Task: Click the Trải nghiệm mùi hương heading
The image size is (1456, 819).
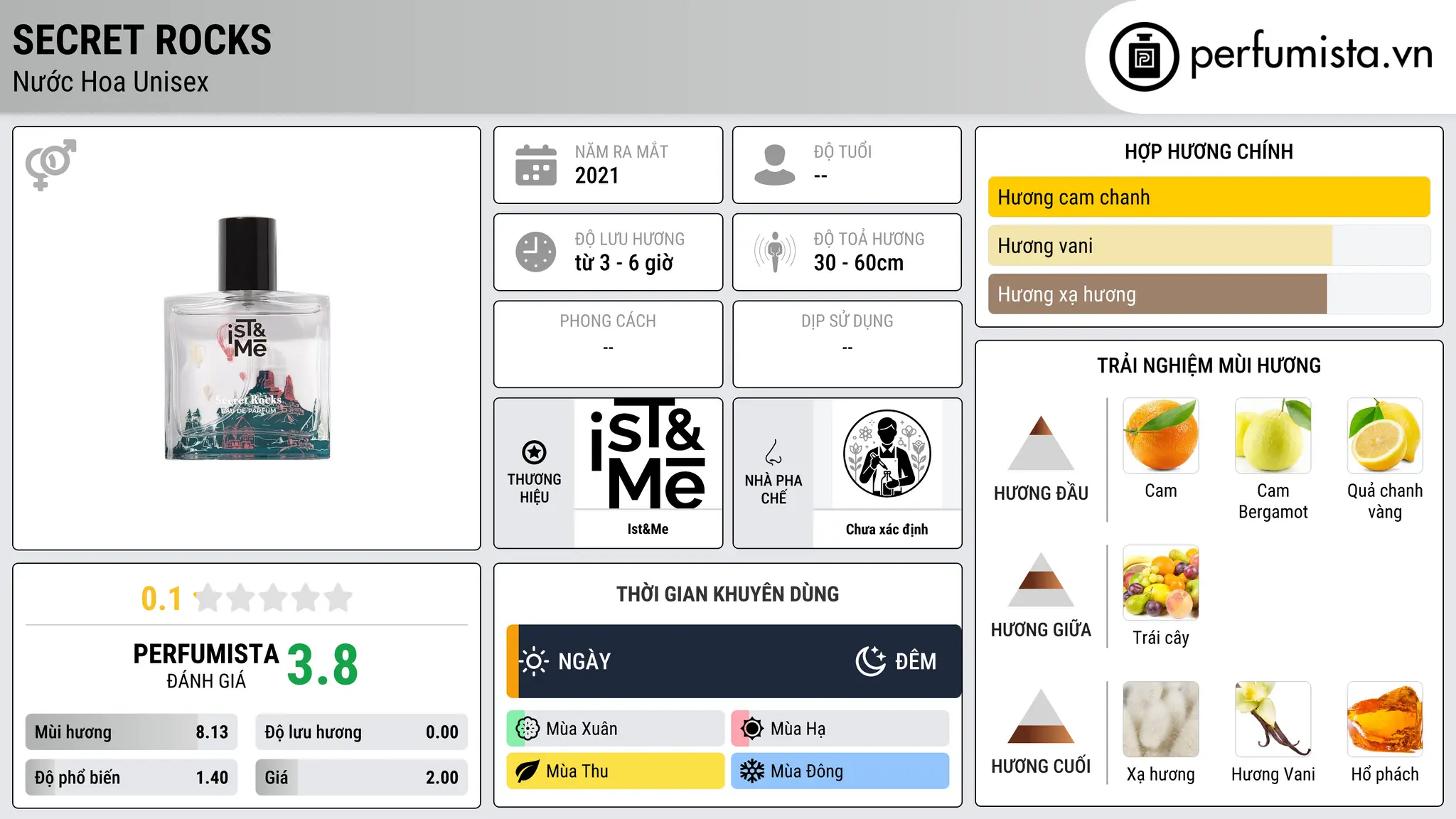Action: [1209, 365]
